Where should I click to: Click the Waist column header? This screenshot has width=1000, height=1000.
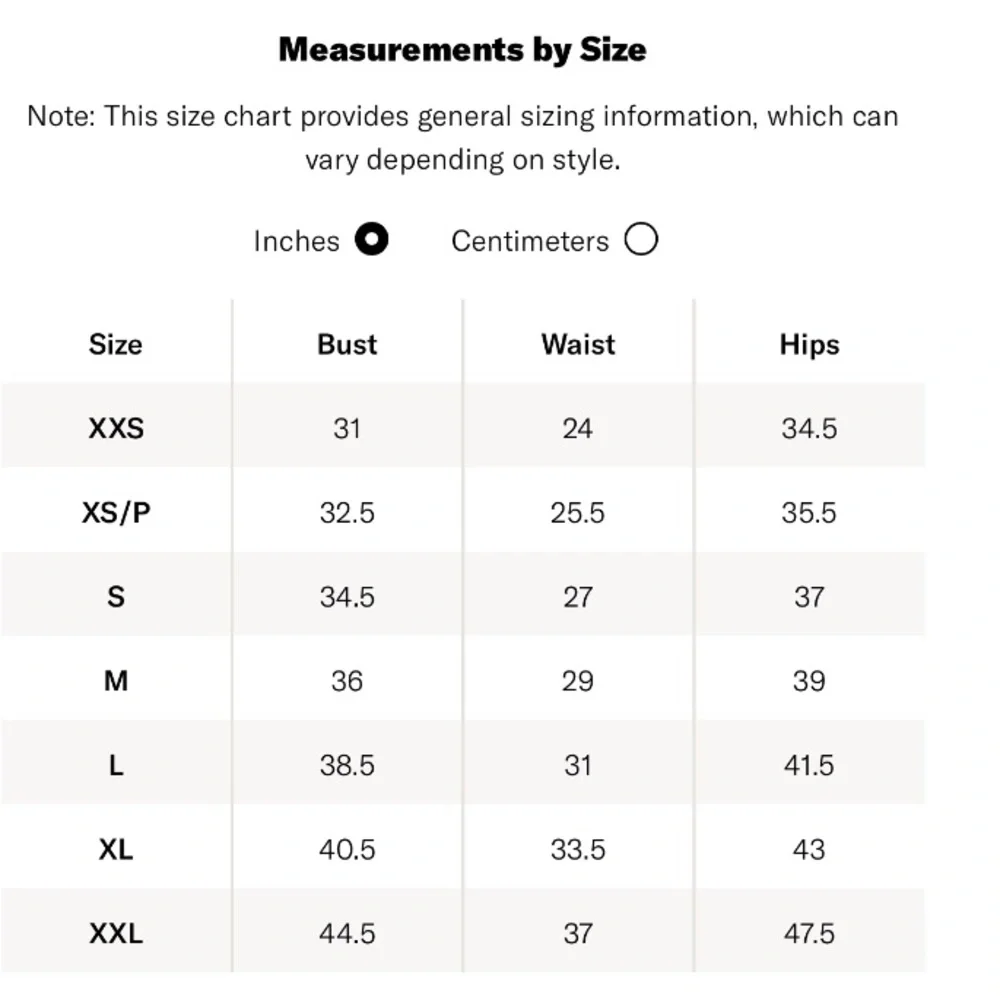pyautogui.click(x=578, y=345)
